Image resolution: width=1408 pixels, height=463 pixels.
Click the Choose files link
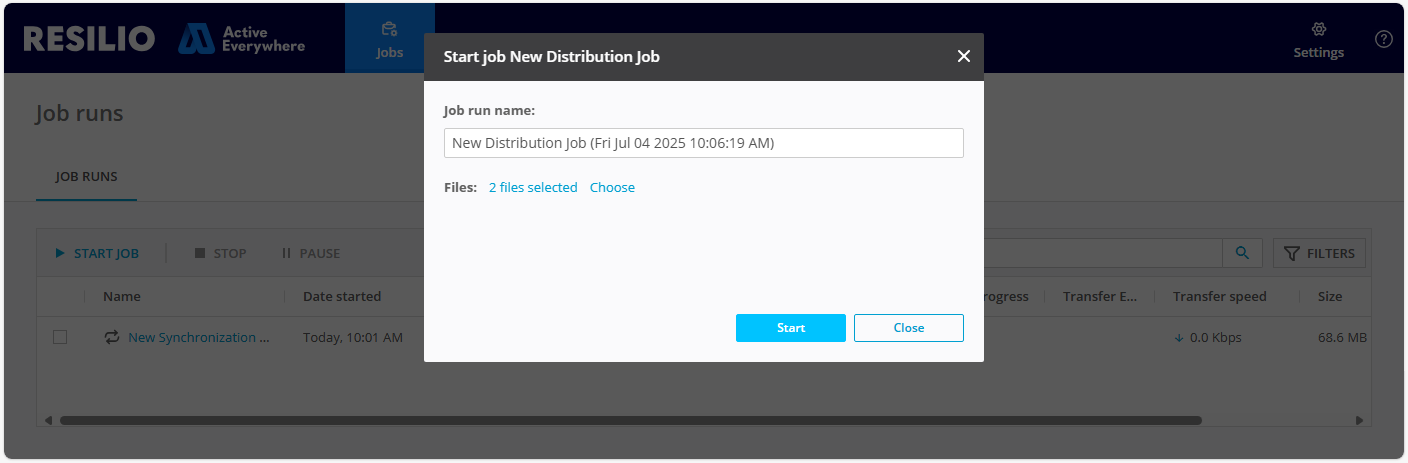point(612,188)
